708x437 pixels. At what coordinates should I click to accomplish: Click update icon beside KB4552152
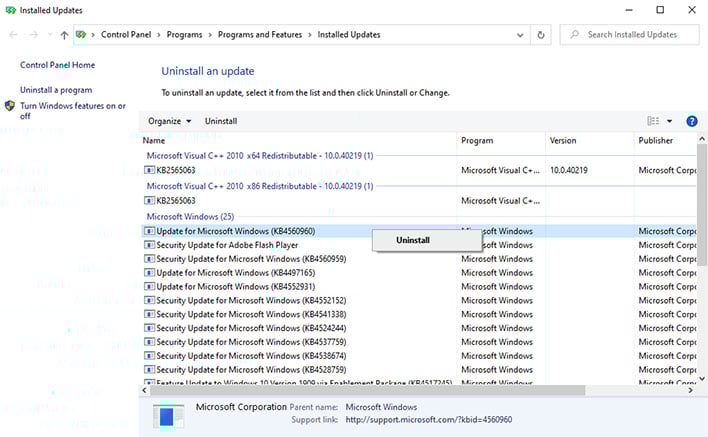click(149, 301)
